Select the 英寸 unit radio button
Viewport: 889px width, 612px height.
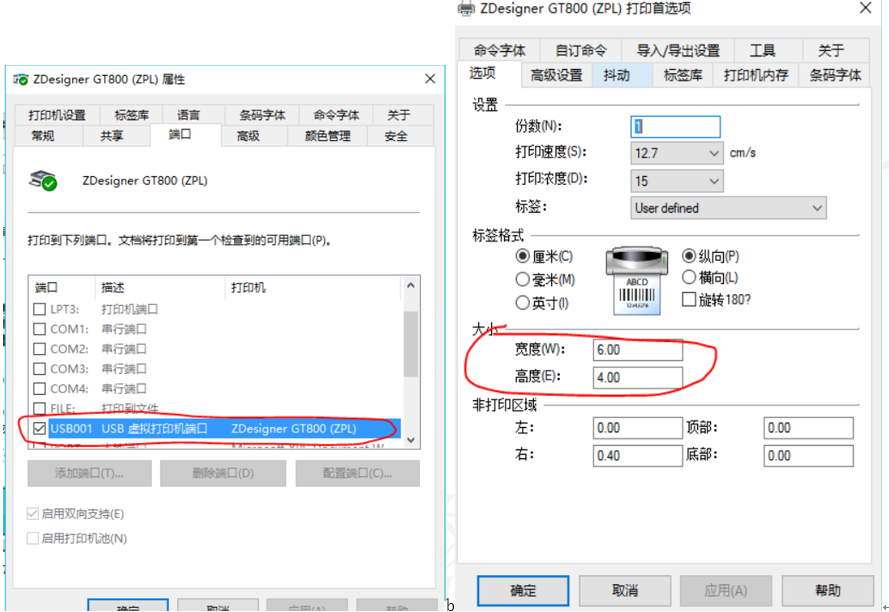pyautogui.click(x=522, y=303)
